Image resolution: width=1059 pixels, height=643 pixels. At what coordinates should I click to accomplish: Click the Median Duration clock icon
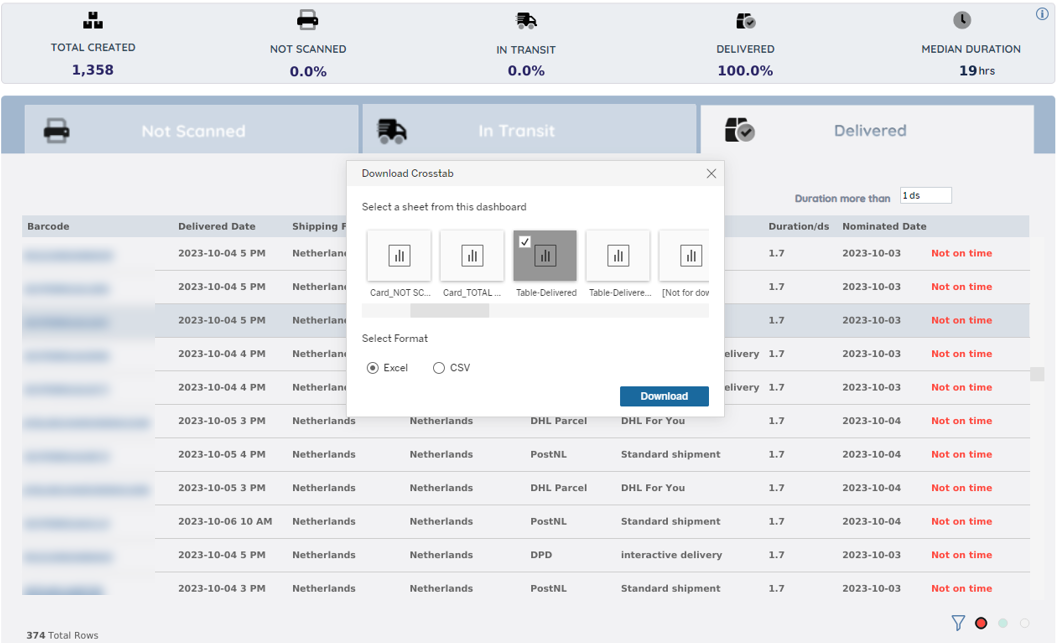pyautogui.click(x=962, y=20)
